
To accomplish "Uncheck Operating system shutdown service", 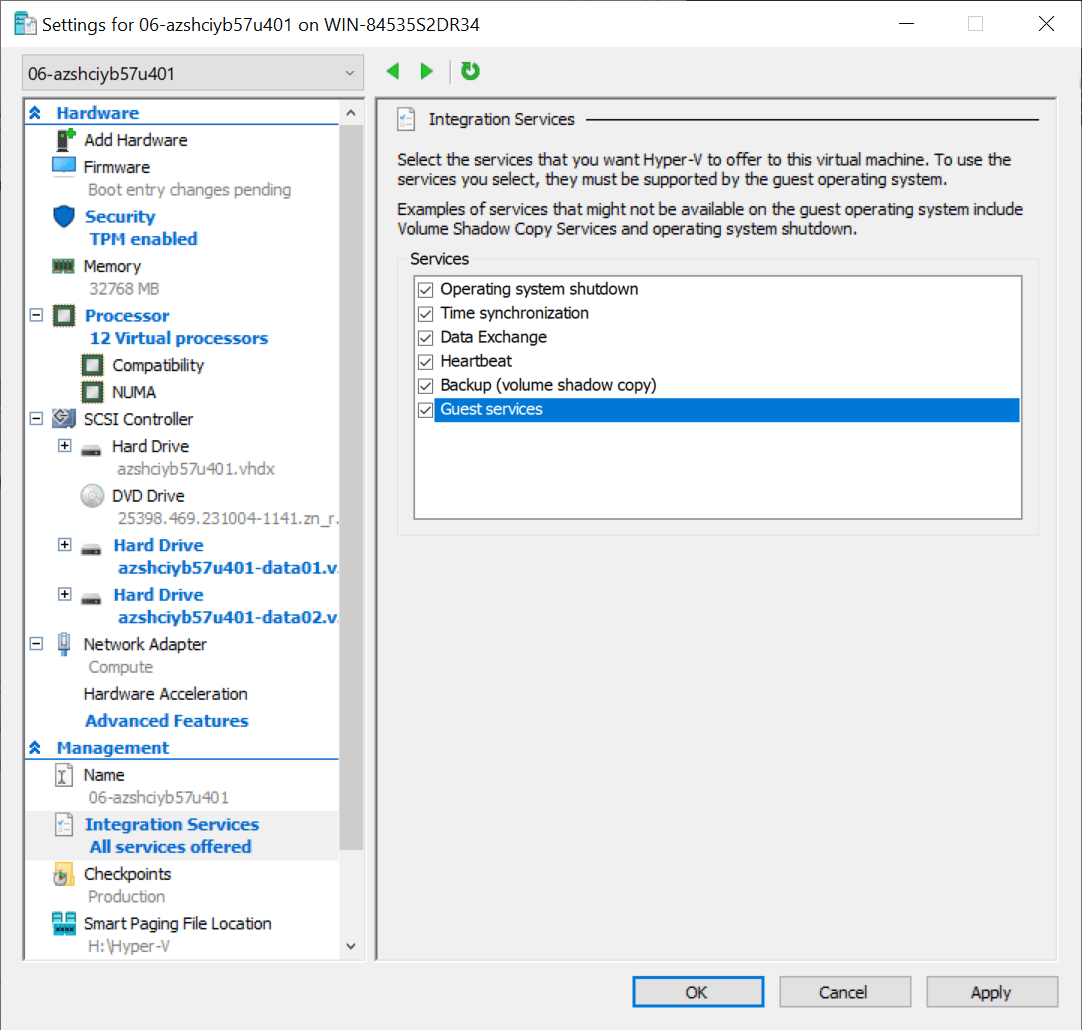I will click(x=426, y=290).
